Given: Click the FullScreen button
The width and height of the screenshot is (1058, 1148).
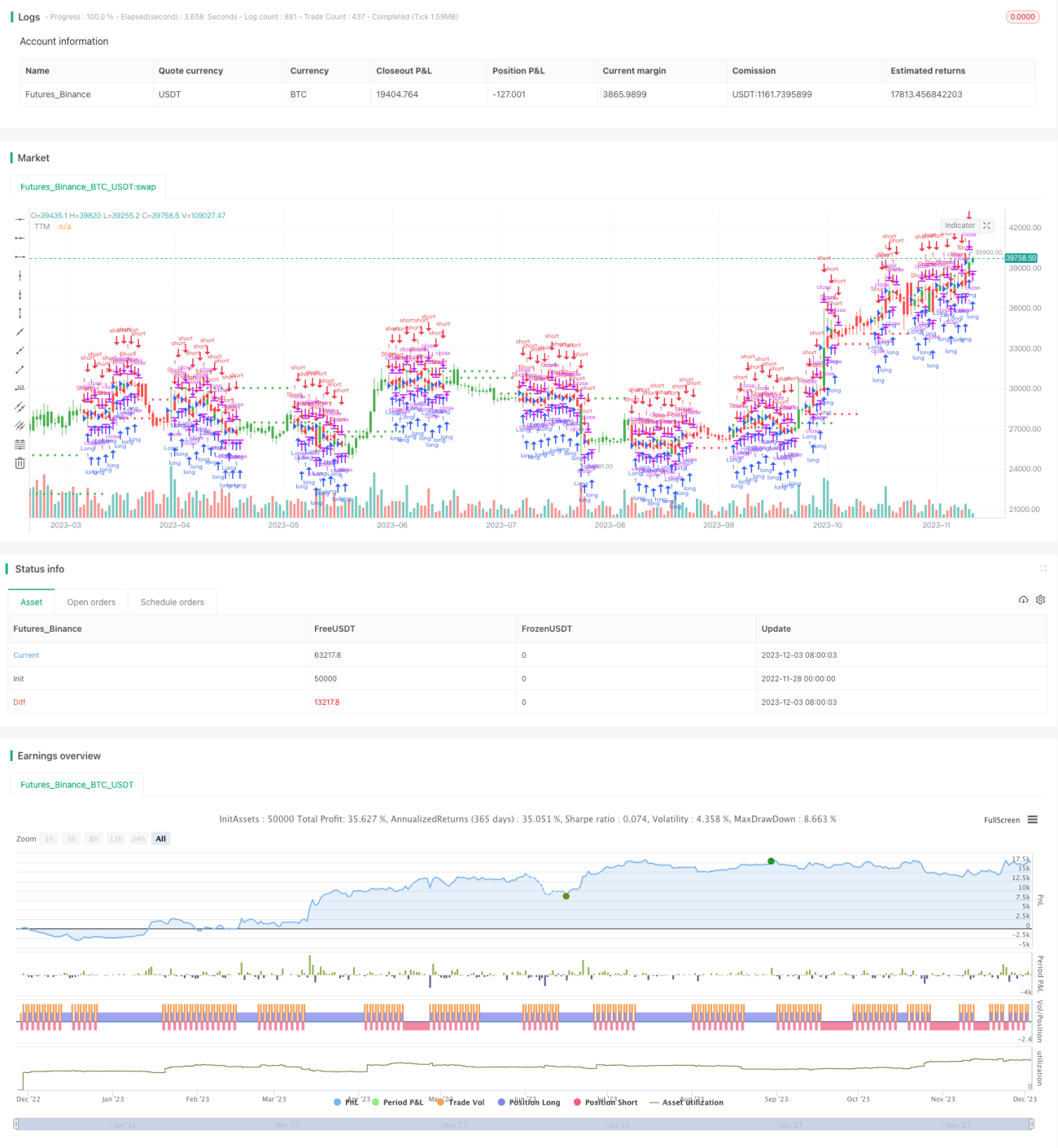Looking at the screenshot, I should (1001, 820).
